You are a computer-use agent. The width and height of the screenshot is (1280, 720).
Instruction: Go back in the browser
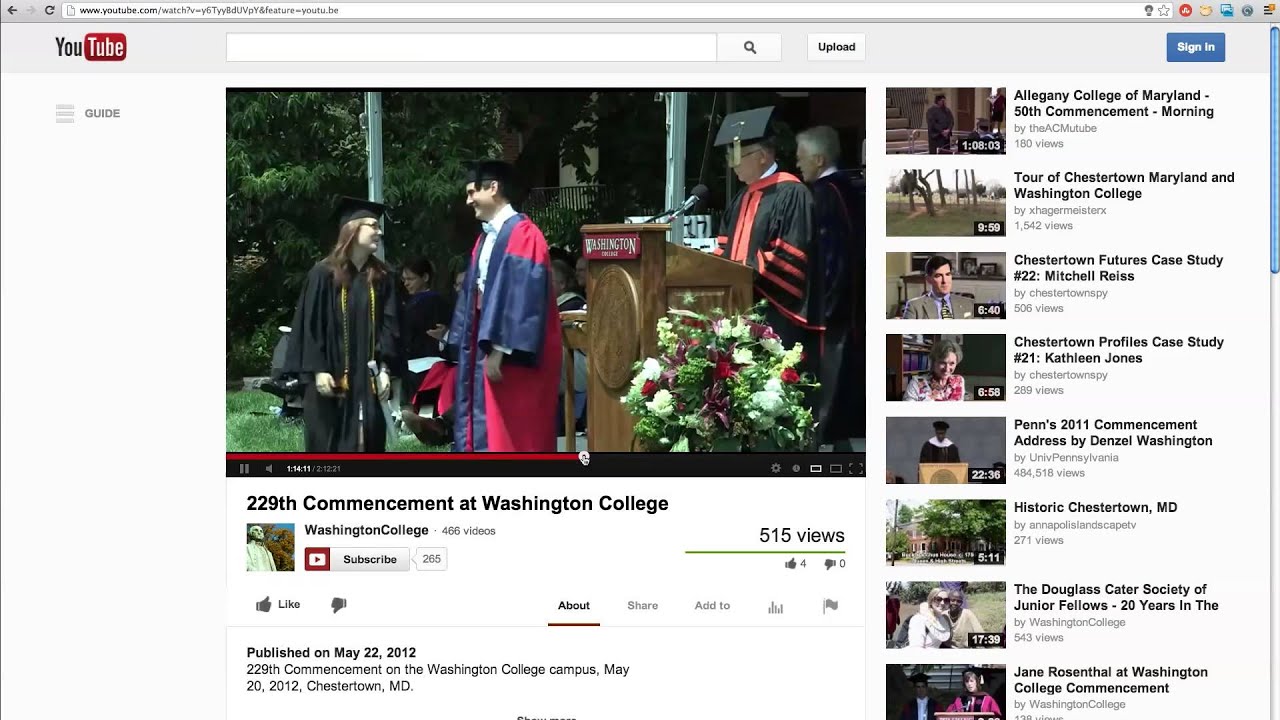pos(11,10)
